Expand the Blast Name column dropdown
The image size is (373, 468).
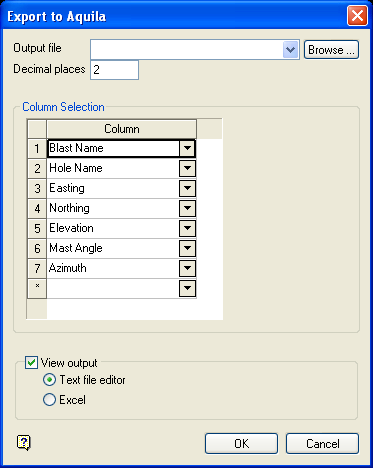tap(187, 148)
